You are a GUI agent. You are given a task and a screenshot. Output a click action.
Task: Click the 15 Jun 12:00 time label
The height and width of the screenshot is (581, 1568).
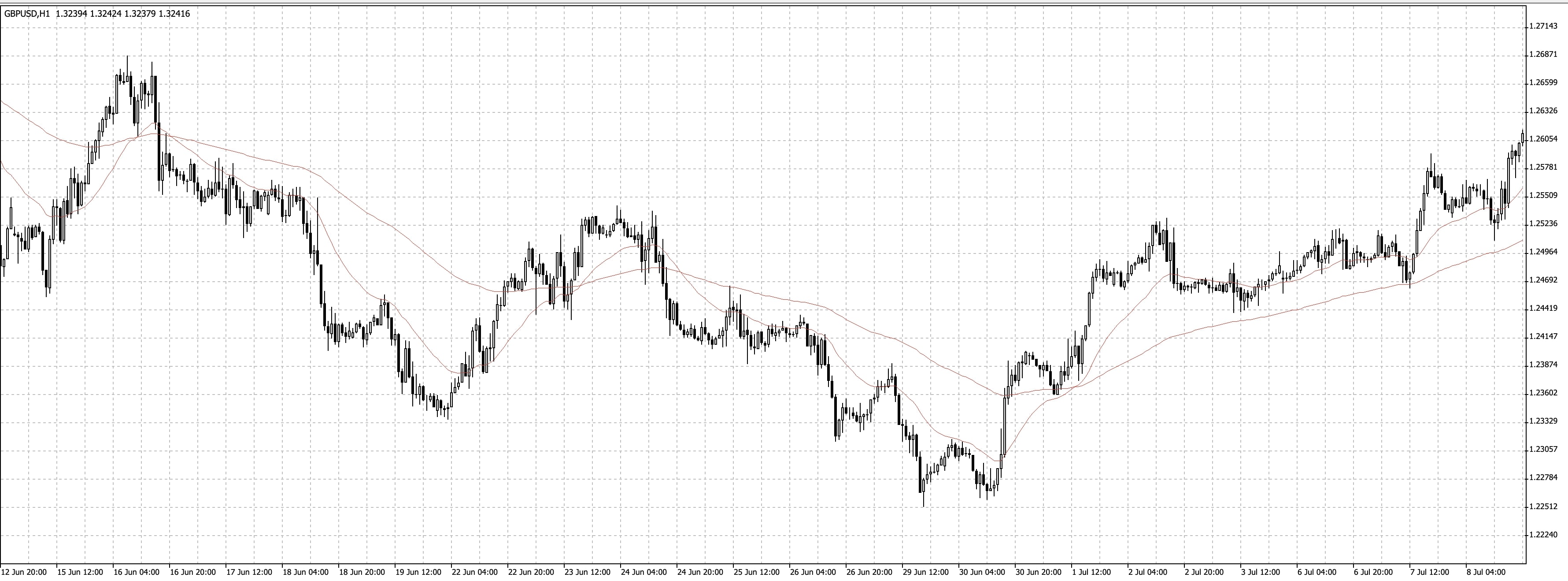pyautogui.click(x=80, y=573)
